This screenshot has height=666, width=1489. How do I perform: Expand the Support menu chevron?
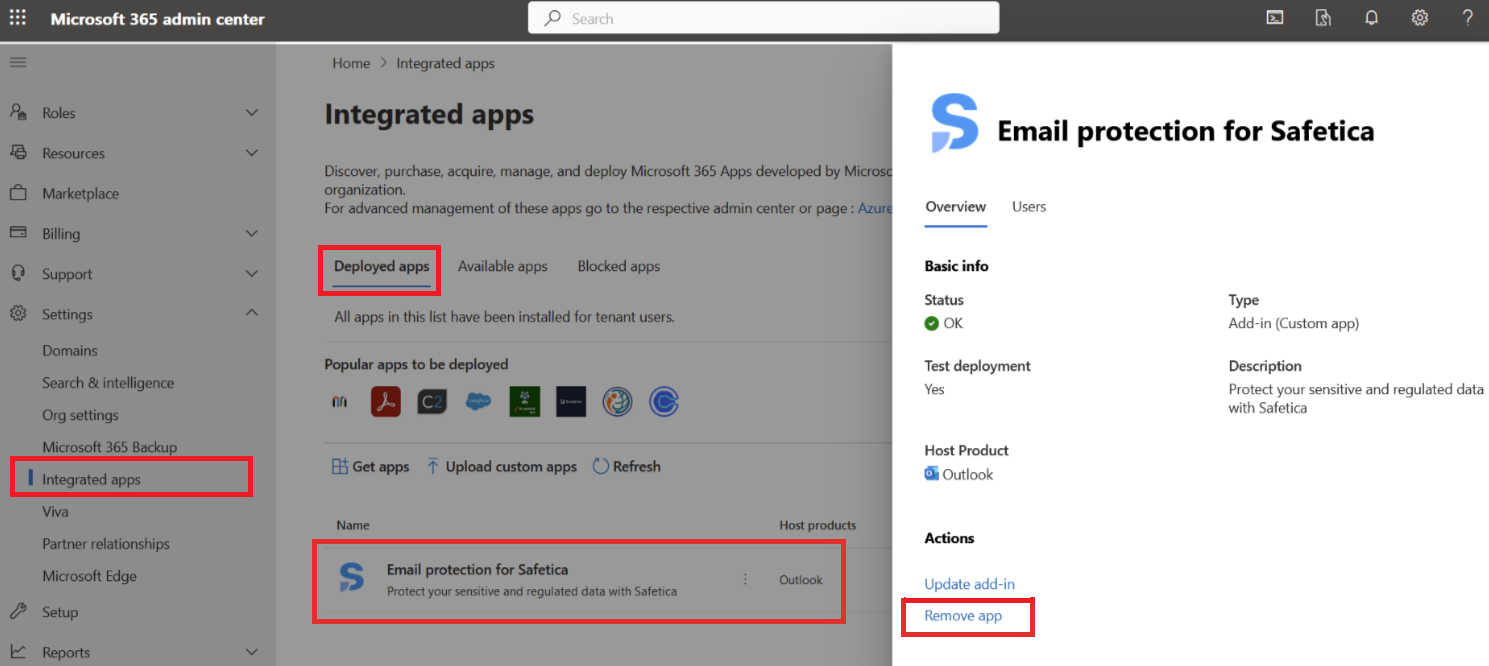pos(252,274)
